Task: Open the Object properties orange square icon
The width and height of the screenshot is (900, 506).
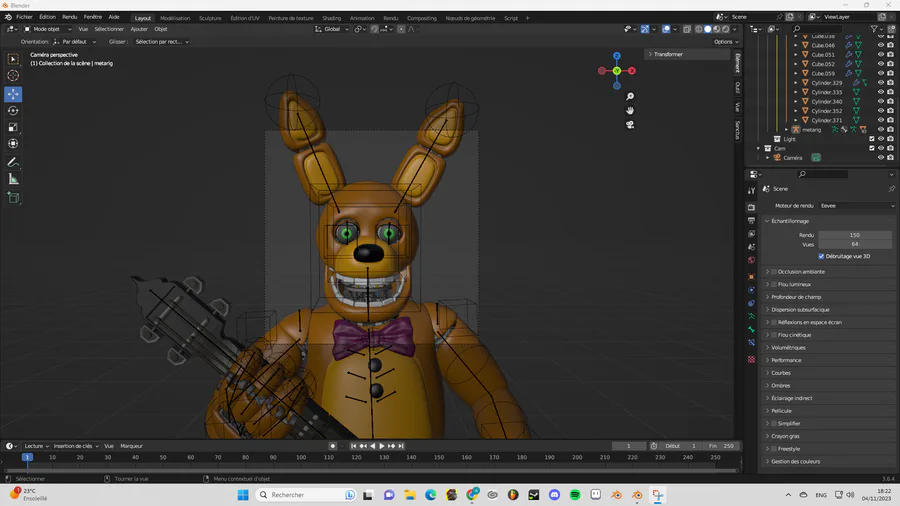Action: [x=751, y=277]
